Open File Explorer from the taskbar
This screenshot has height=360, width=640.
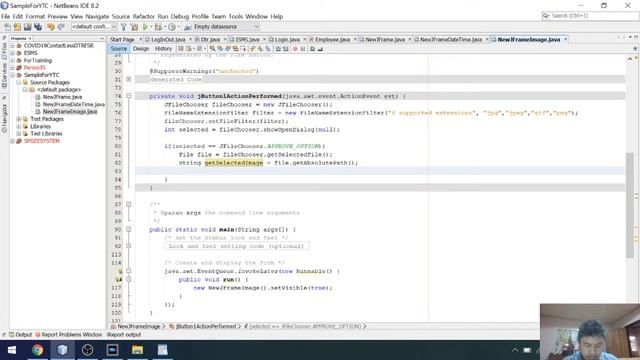138,350
